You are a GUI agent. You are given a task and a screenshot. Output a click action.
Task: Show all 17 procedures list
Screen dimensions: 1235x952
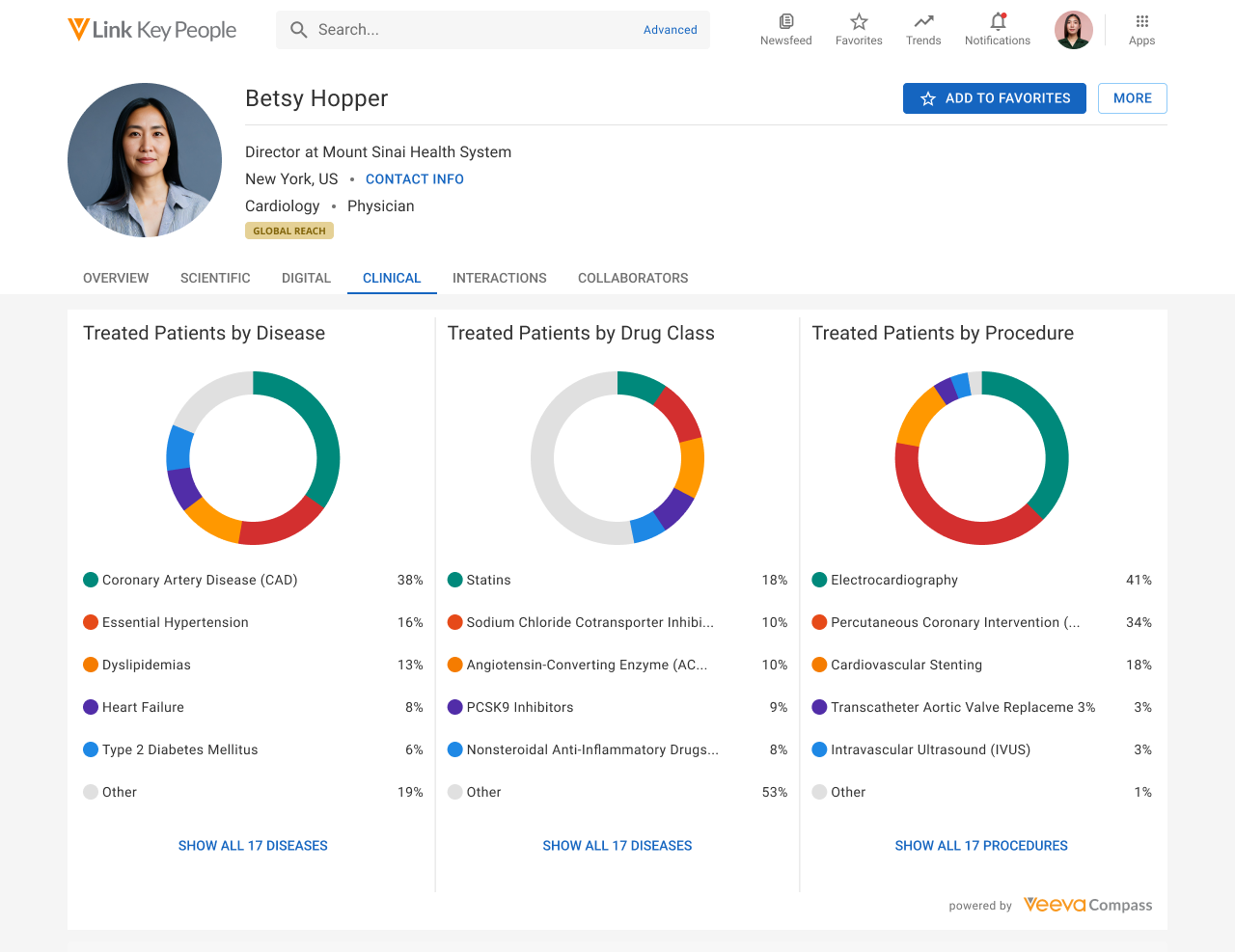click(x=981, y=846)
